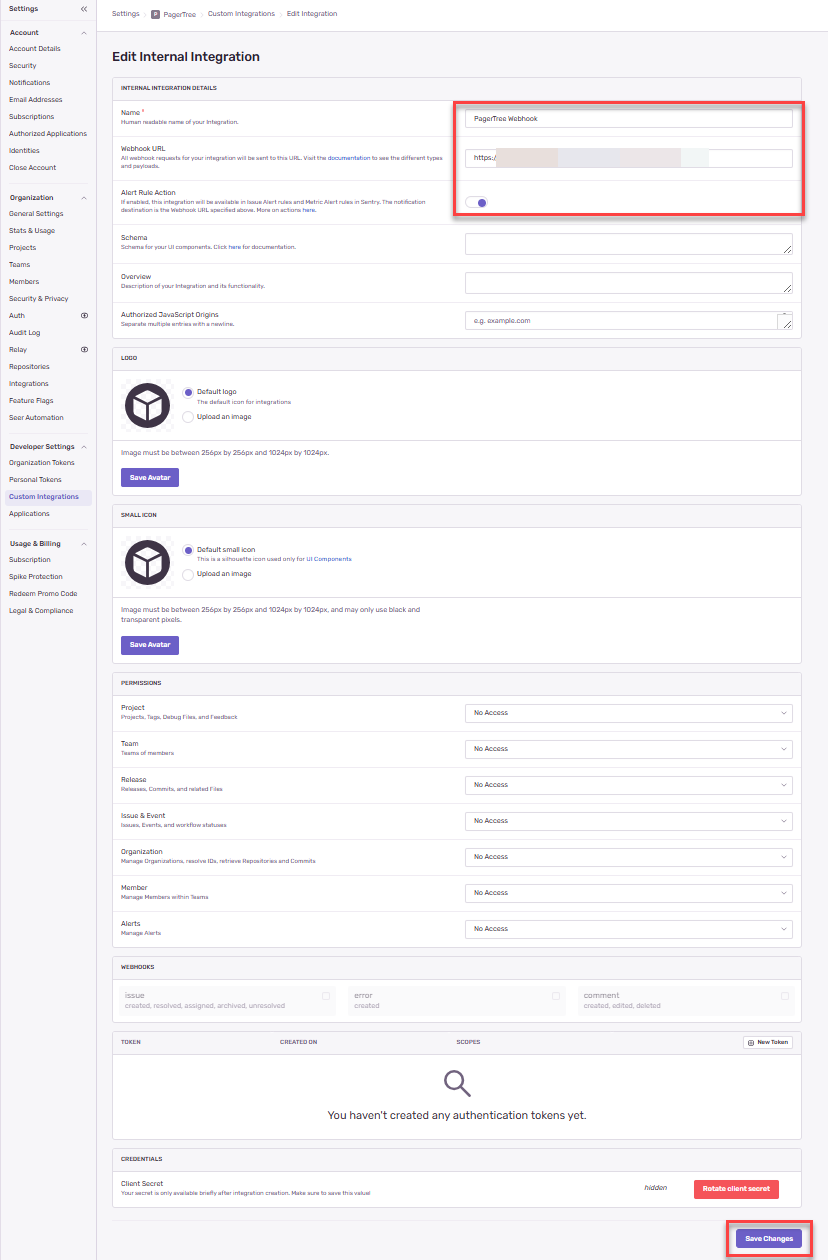Click the magnifying glass empty-state icon
The height and width of the screenshot is (1260, 828).
[457, 1083]
